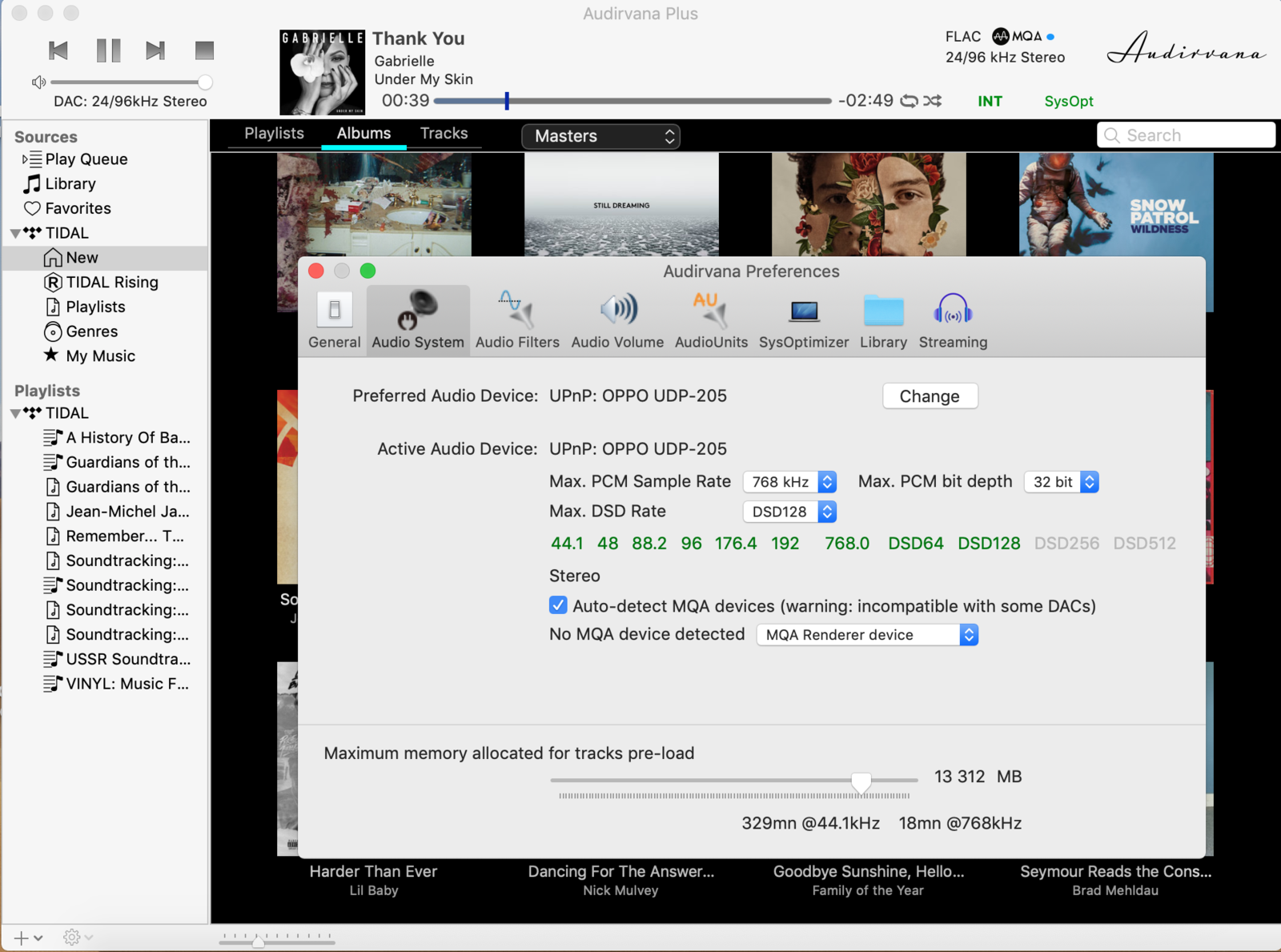Click Seymour Reads the Cons... album title

tap(1116, 872)
